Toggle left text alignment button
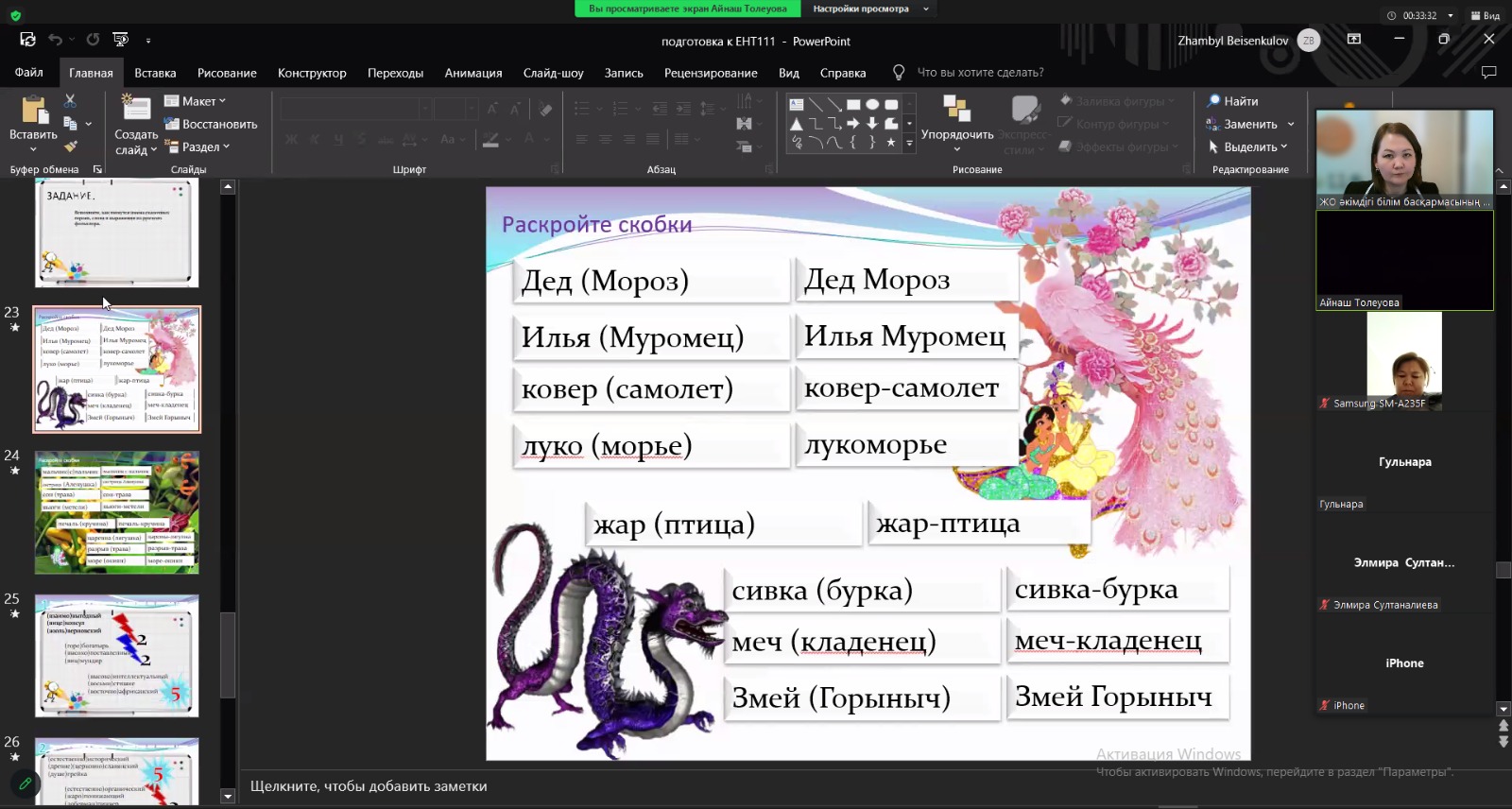1512x809 pixels. tap(581, 139)
